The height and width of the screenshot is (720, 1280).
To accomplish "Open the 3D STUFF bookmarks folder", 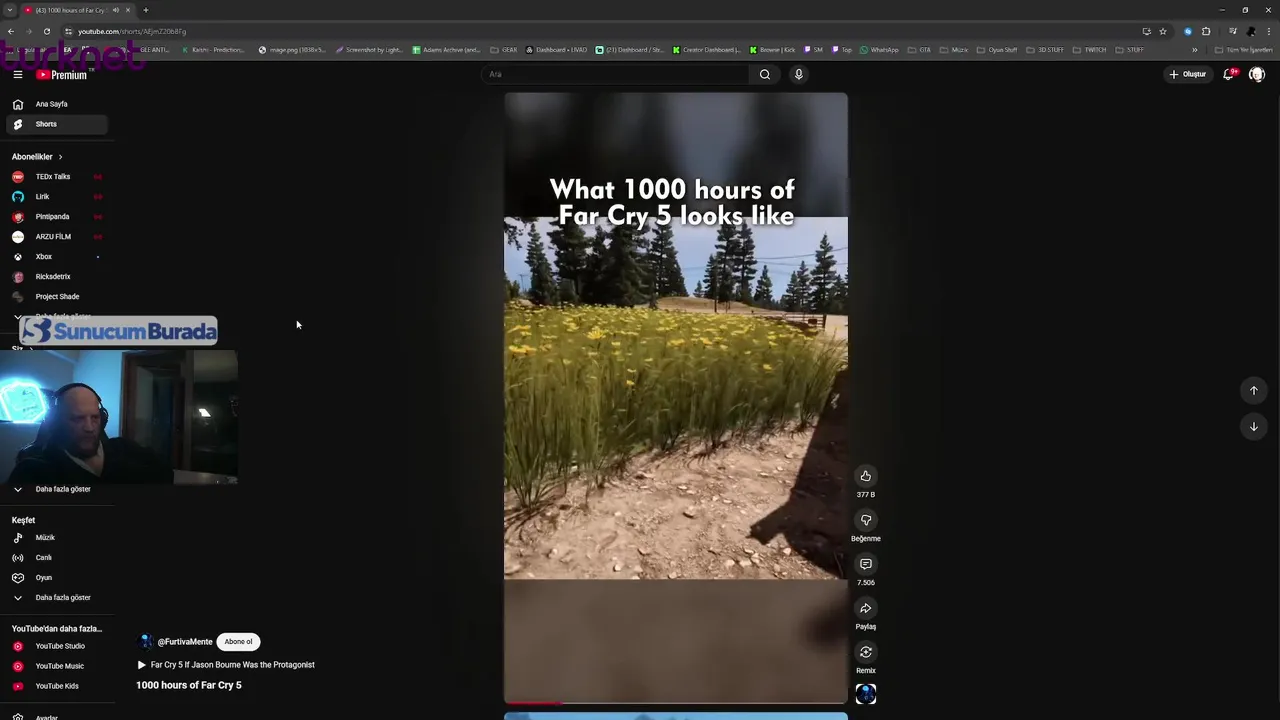I will (x=1045, y=50).
